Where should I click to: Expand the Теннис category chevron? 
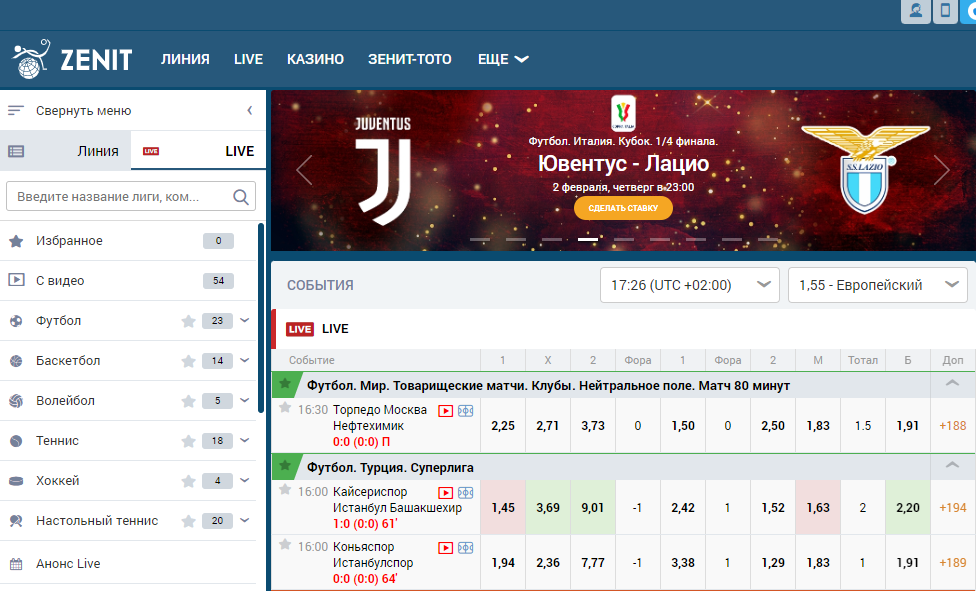tap(245, 440)
